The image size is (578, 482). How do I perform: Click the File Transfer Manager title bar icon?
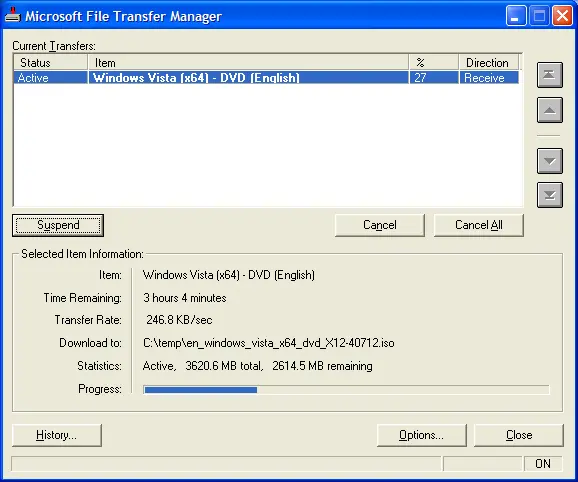(13, 15)
